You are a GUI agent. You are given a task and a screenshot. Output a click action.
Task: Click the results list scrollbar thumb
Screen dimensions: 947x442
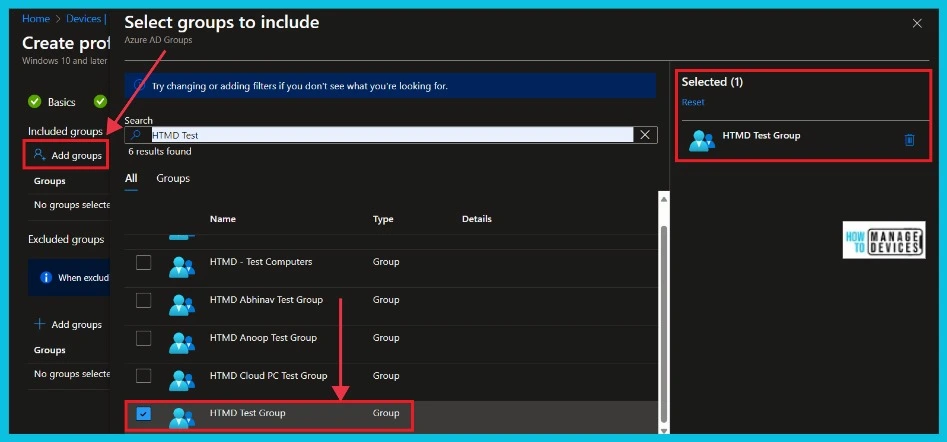[664, 323]
